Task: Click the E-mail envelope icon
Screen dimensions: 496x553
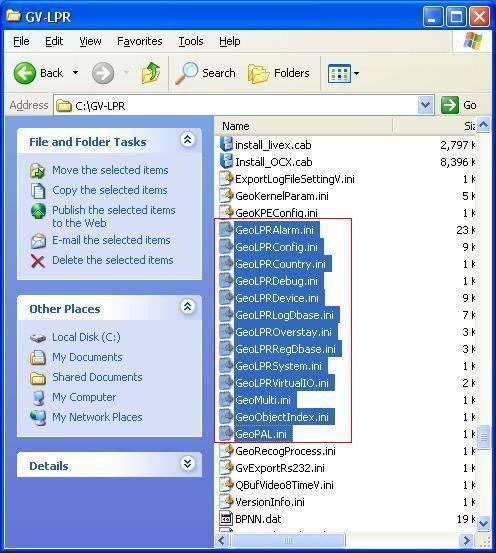Action: [38, 241]
